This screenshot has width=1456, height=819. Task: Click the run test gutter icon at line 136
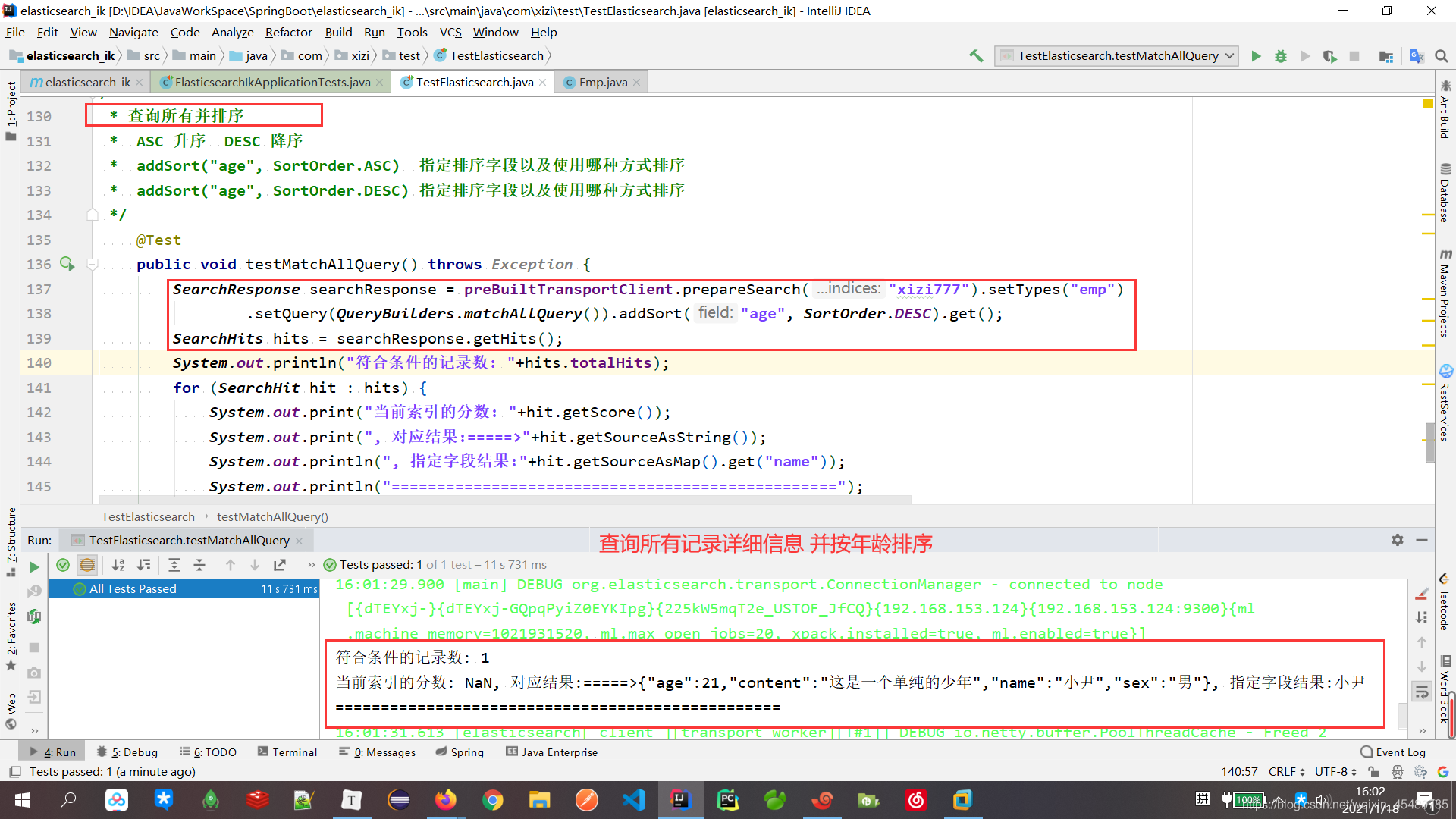click(x=67, y=264)
